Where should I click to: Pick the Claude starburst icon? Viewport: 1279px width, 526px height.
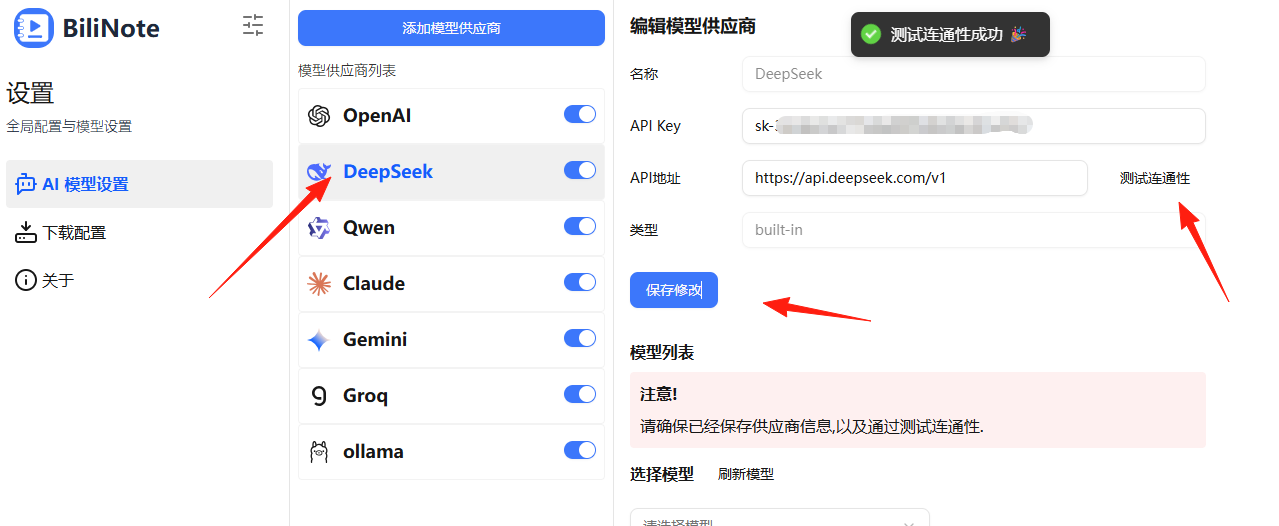click(x=319, y=284)
